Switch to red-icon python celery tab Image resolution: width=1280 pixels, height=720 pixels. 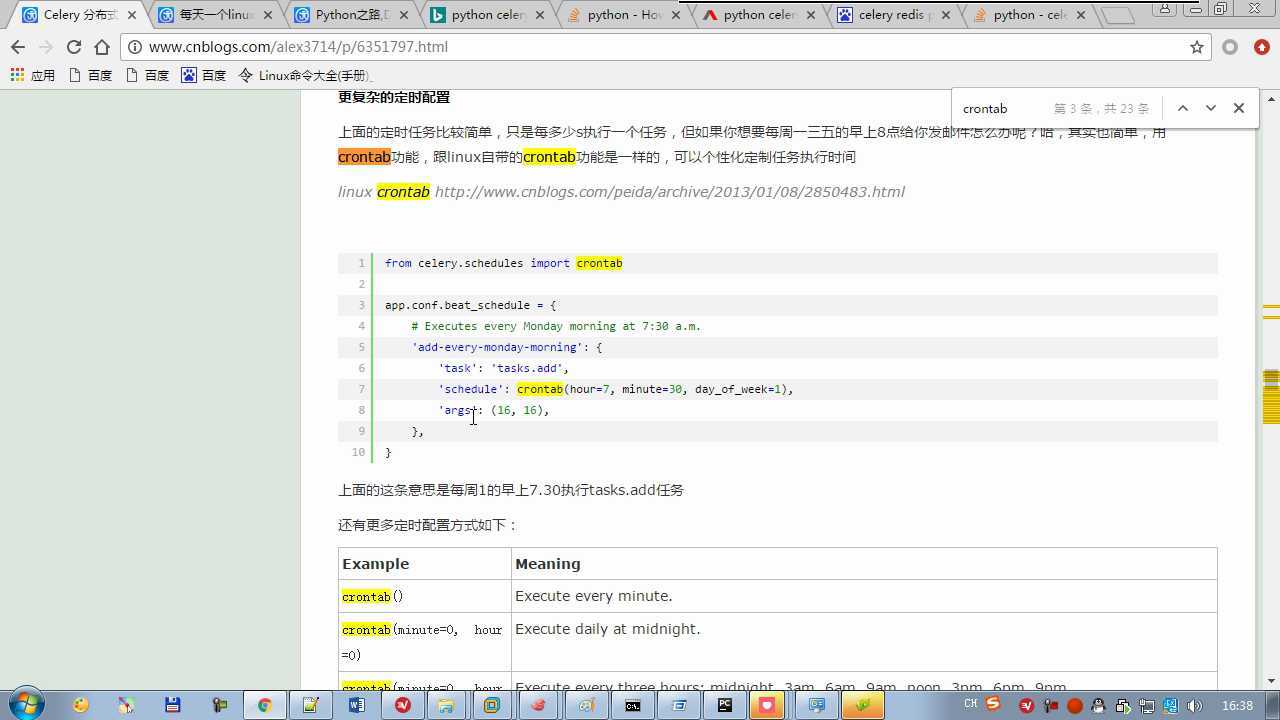[758, 15]
